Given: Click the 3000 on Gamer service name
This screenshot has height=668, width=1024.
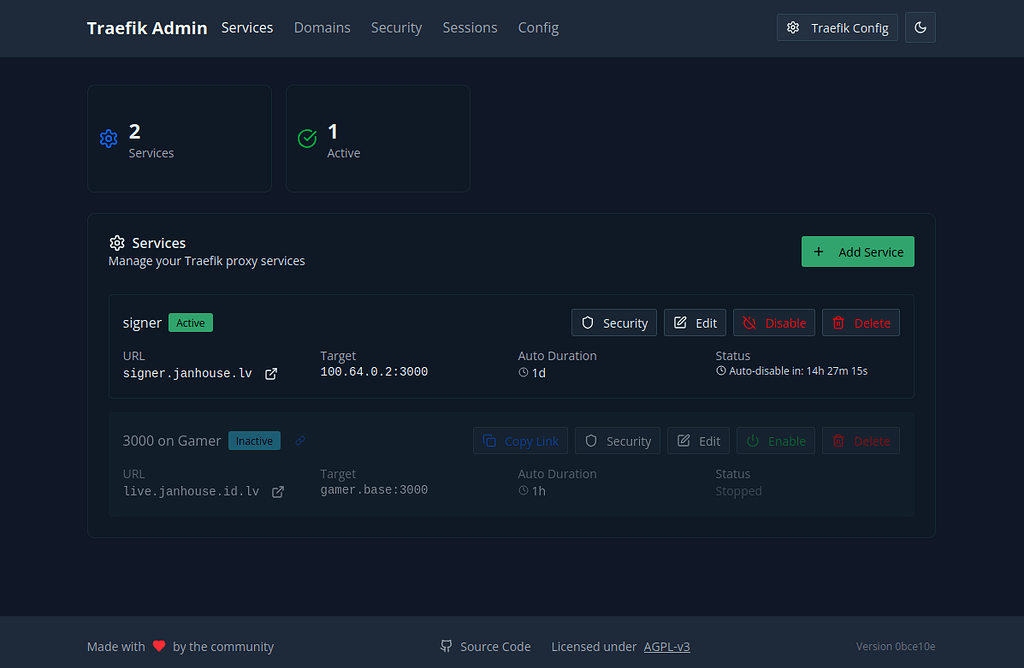Looking at the screenshot, I should 172,441.
